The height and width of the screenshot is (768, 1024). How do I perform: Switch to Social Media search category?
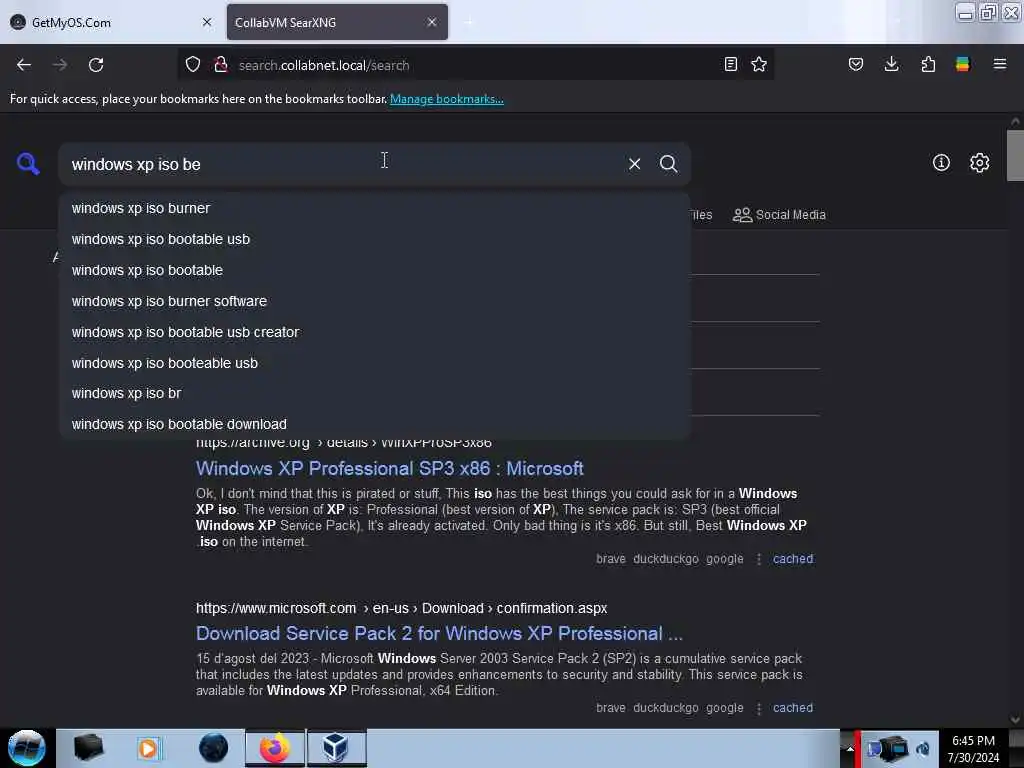[x=779, y=215]
